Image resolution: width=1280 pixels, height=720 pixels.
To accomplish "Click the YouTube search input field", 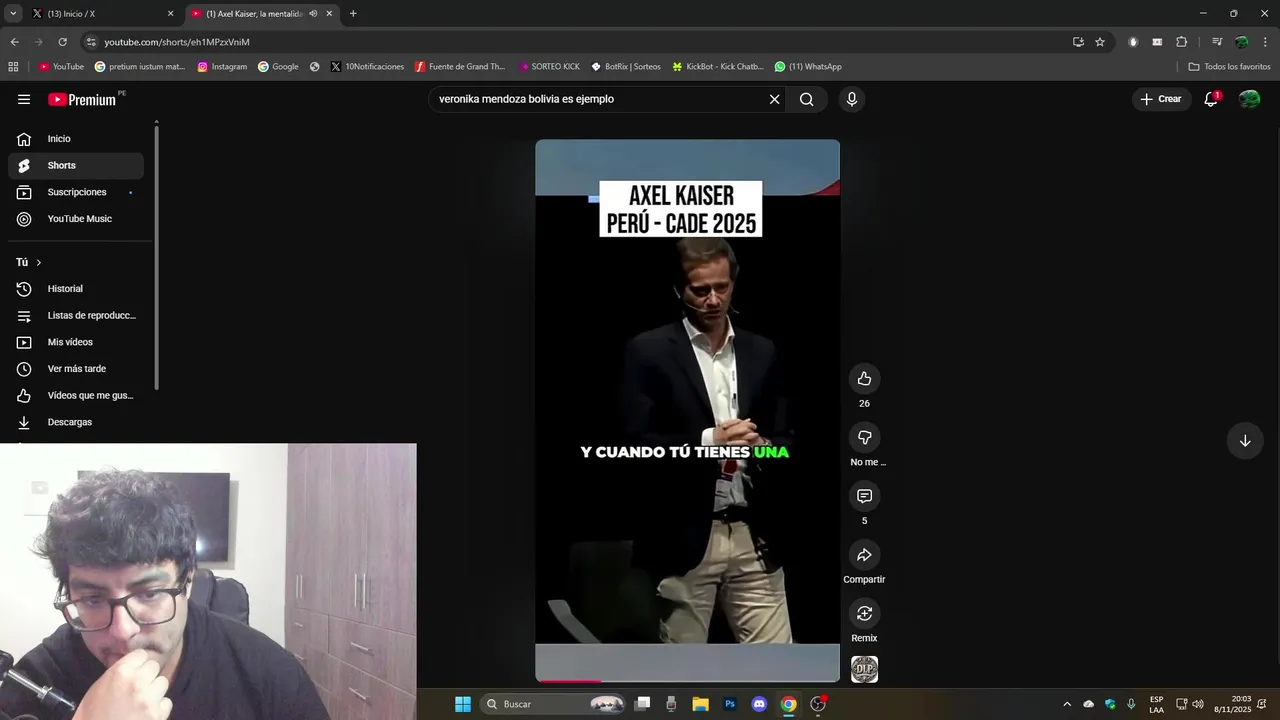I will (x=598, y=99).
